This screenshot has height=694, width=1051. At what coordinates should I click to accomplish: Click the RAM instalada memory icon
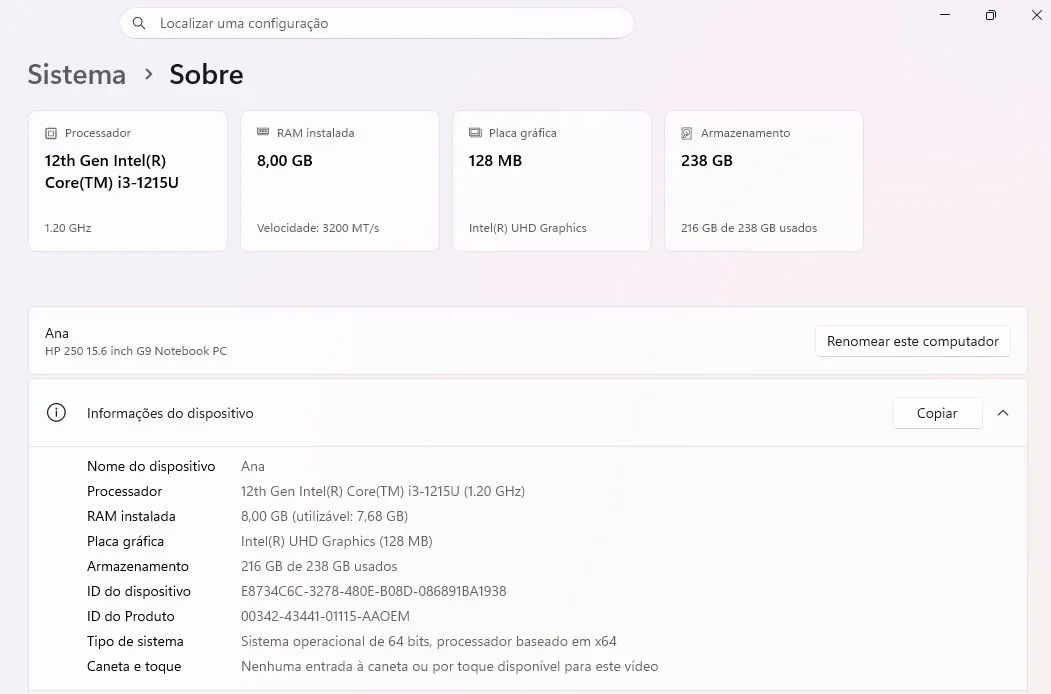tap(263, 132)
